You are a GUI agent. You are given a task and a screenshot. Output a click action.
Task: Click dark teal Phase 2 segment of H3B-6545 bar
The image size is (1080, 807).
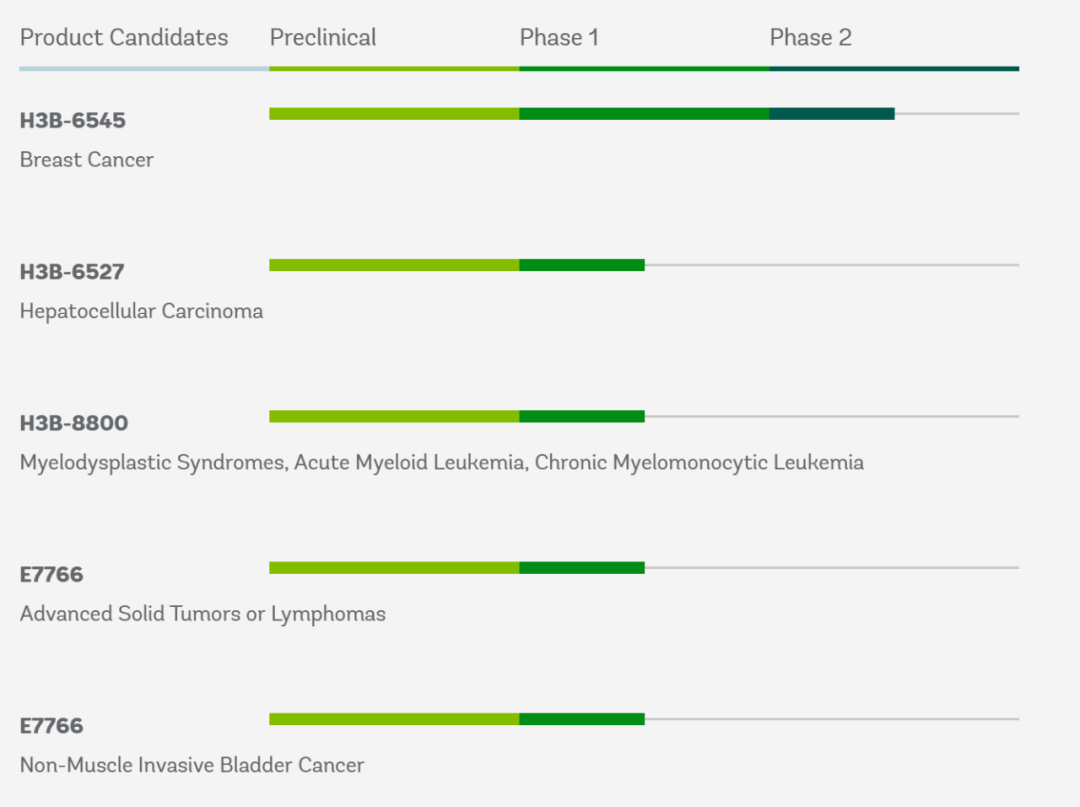click(832, 114)
